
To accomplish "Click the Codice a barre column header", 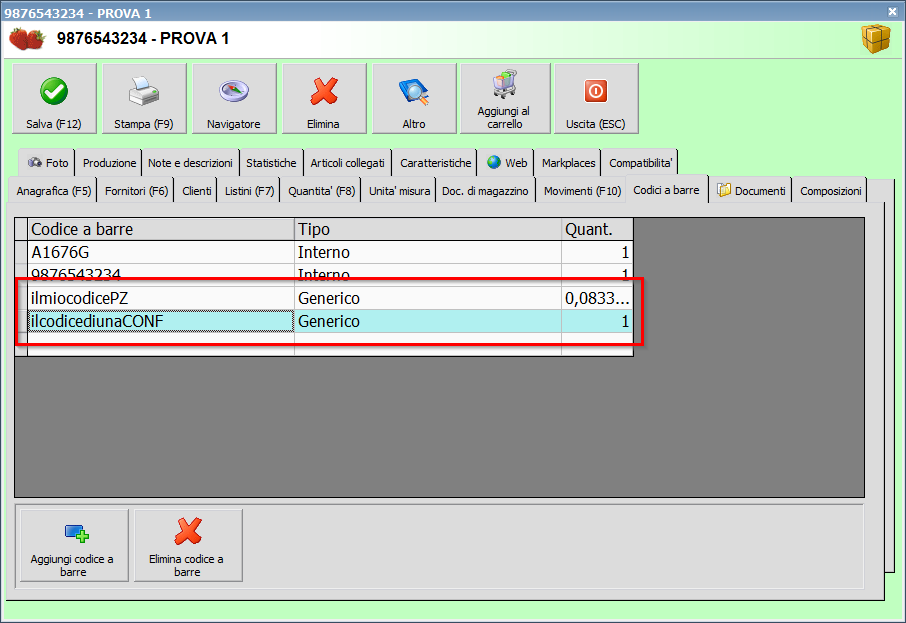I will tap(161, 229).
